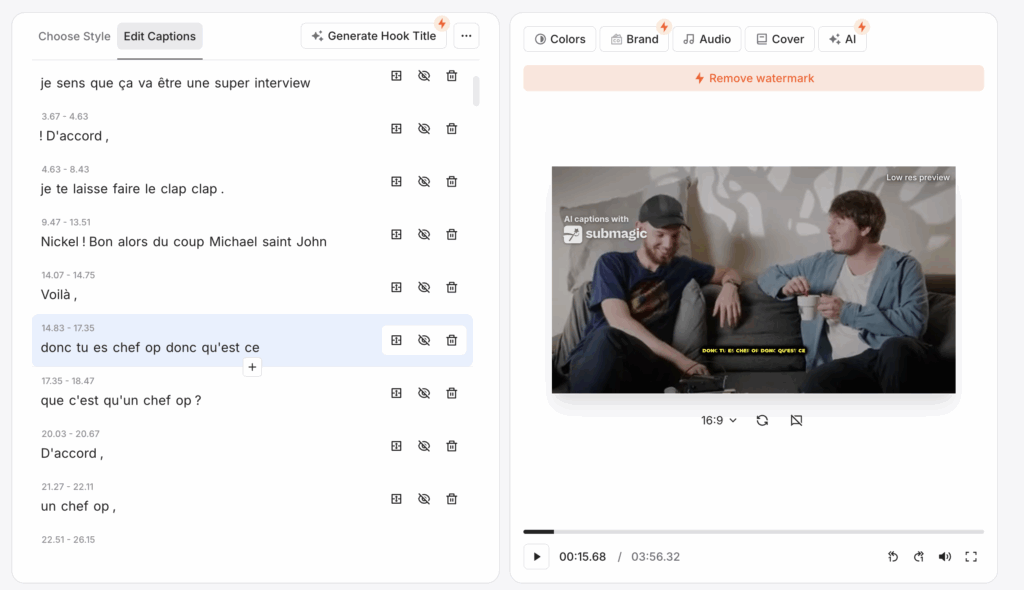Viewport: 1024px width, 590px height.
Task: Open the 16:9 aspect ratio dropdown
Action: pyautogui.click(x=718, y=421)
